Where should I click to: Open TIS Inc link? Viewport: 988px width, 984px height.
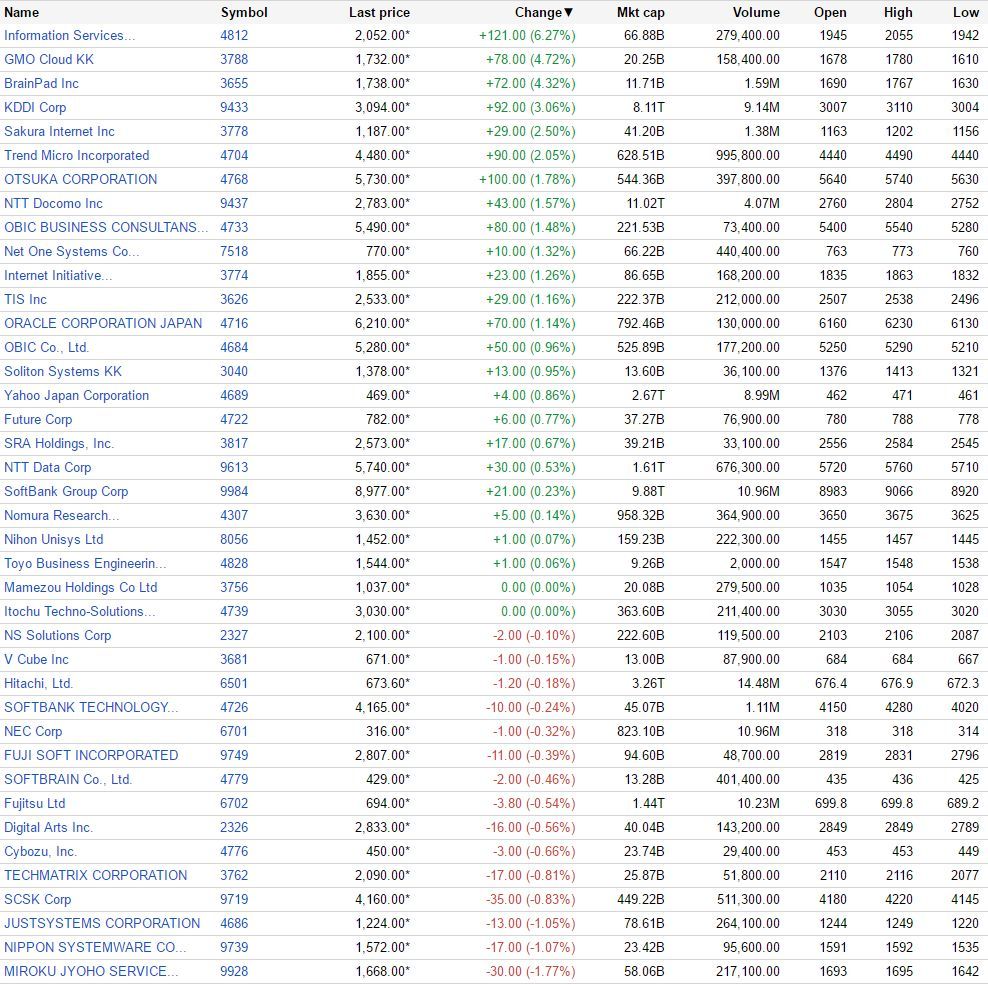25,299
